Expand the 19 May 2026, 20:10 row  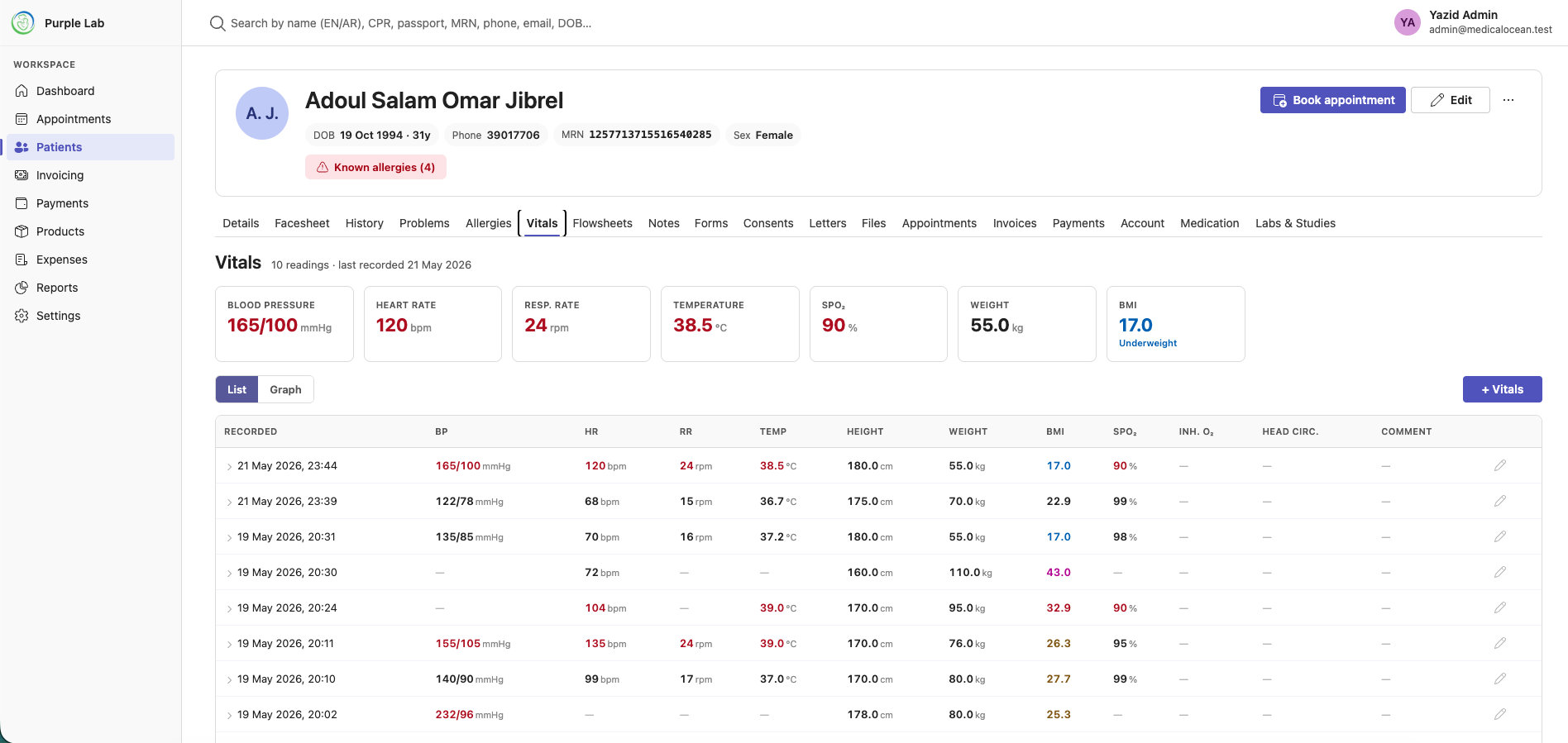point(229,680)
